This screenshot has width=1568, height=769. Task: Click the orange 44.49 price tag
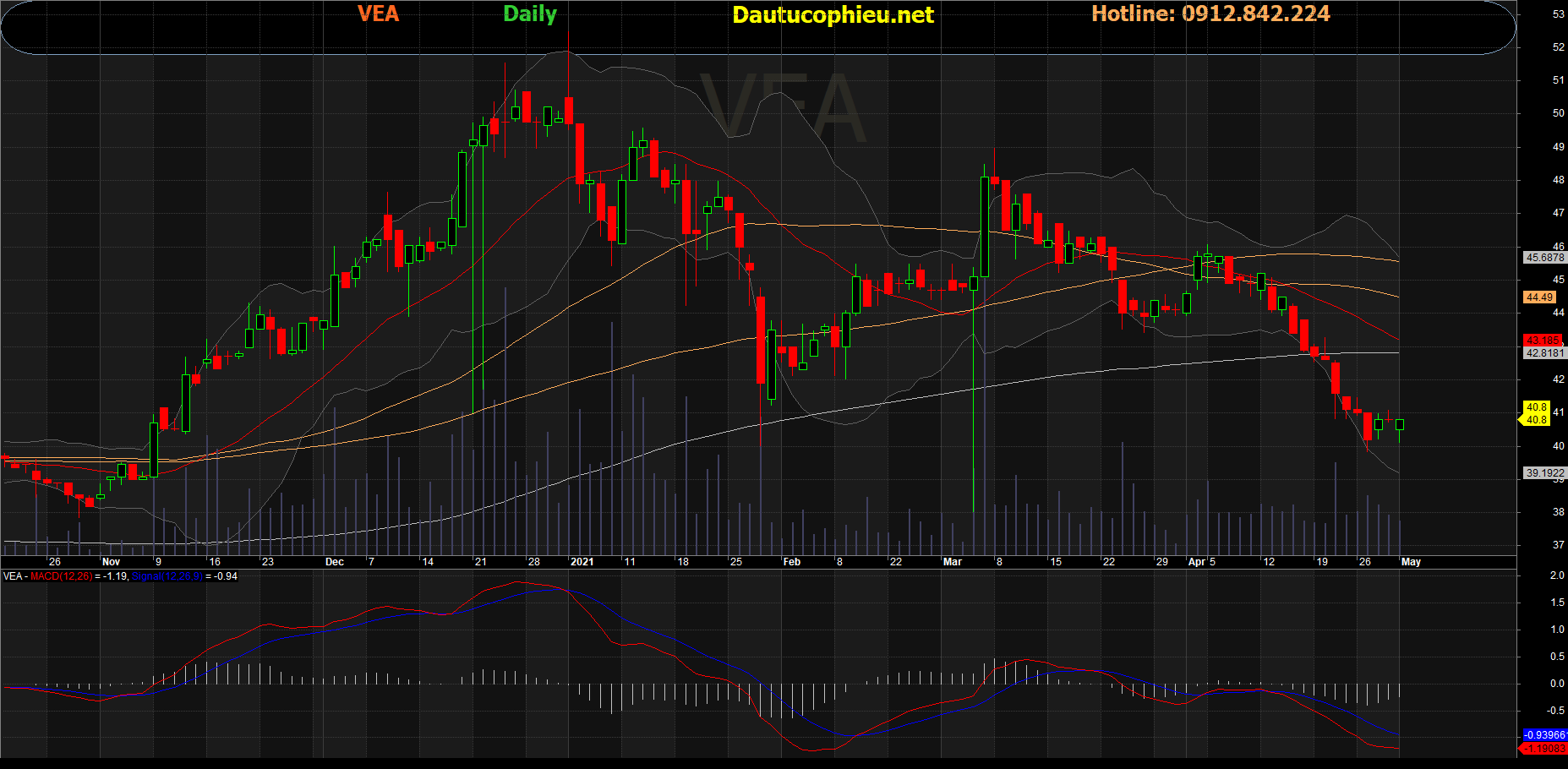coord(1539,297)
